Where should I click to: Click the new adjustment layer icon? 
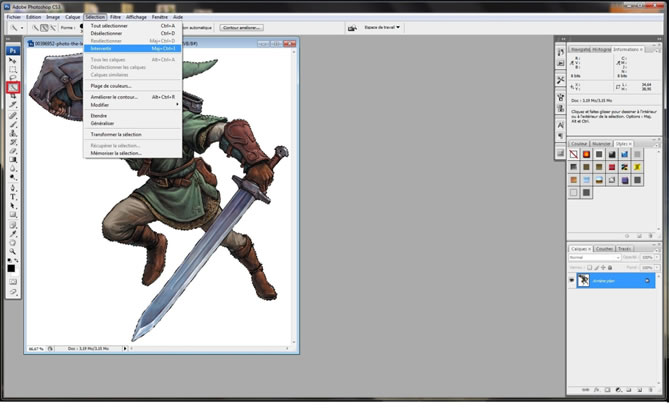(x=619, y=390)
